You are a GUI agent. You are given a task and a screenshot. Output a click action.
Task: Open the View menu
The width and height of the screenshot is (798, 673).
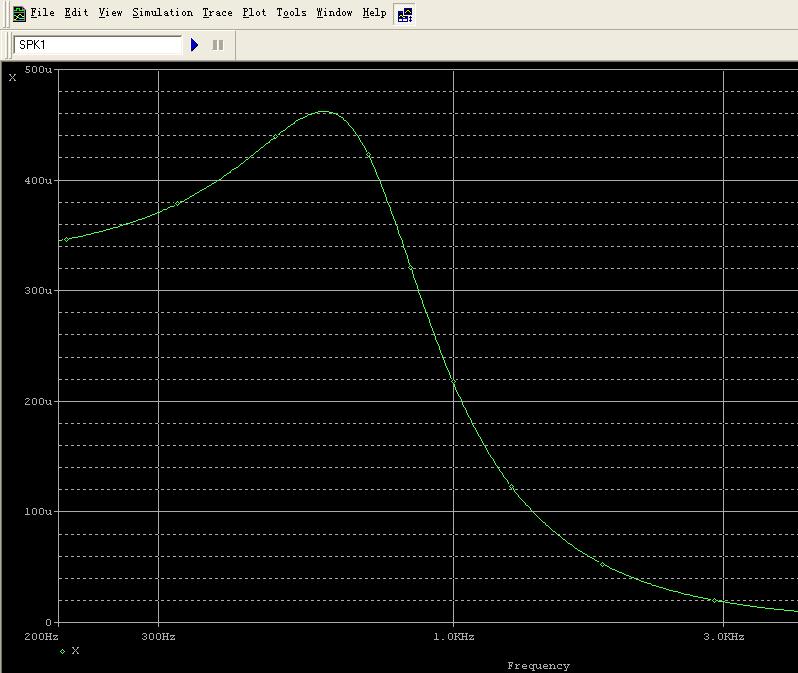click(110, 13)
